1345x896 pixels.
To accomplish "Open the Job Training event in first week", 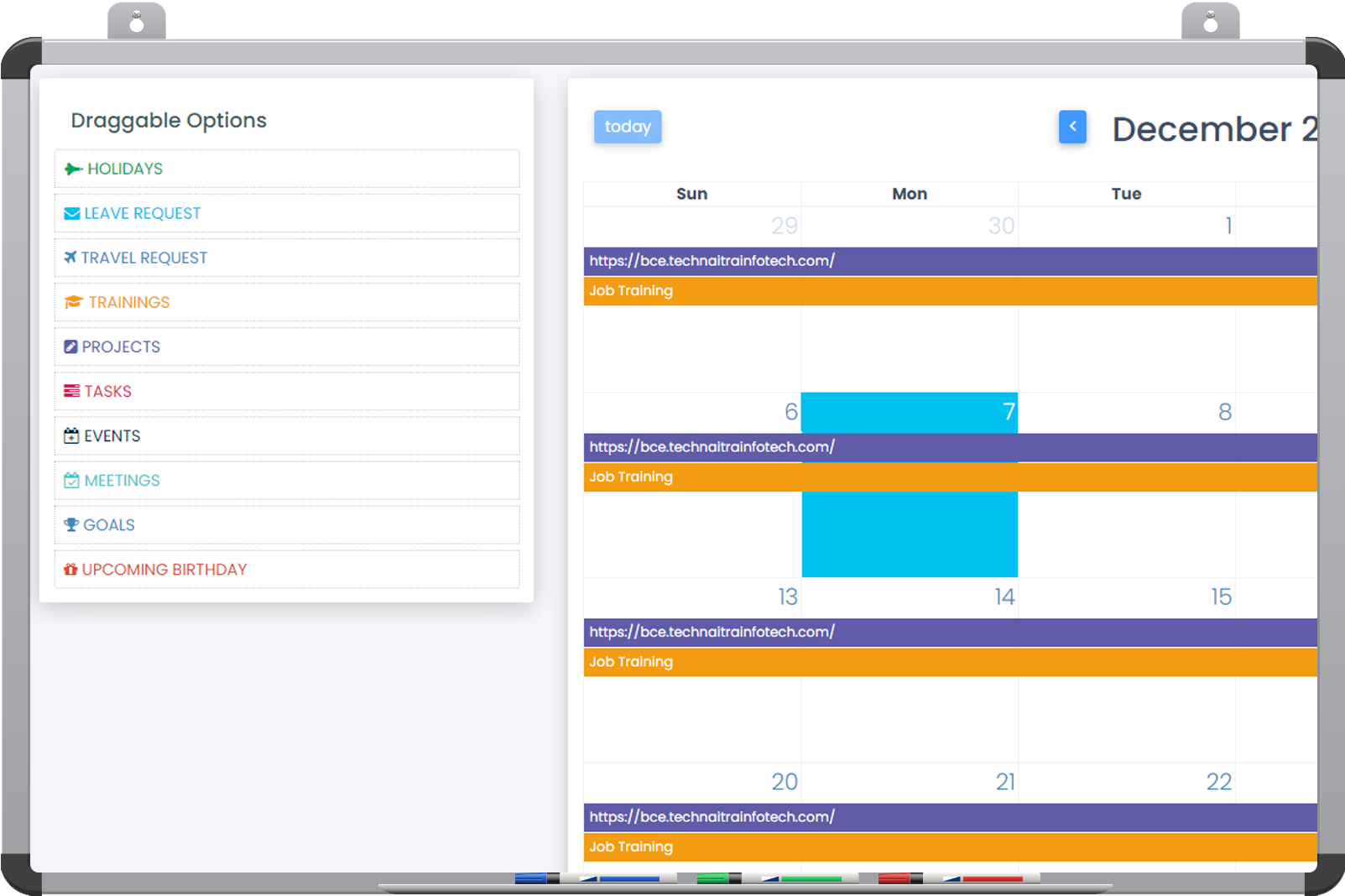I will (x=631, y=291).
